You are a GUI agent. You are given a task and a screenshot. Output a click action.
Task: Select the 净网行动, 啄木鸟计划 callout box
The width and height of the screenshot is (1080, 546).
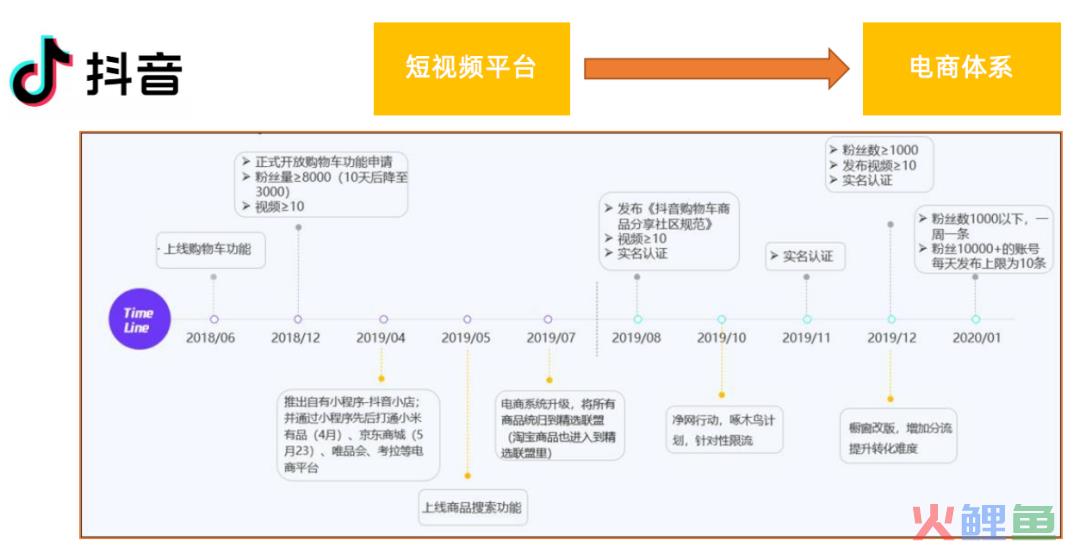[724, 430]
